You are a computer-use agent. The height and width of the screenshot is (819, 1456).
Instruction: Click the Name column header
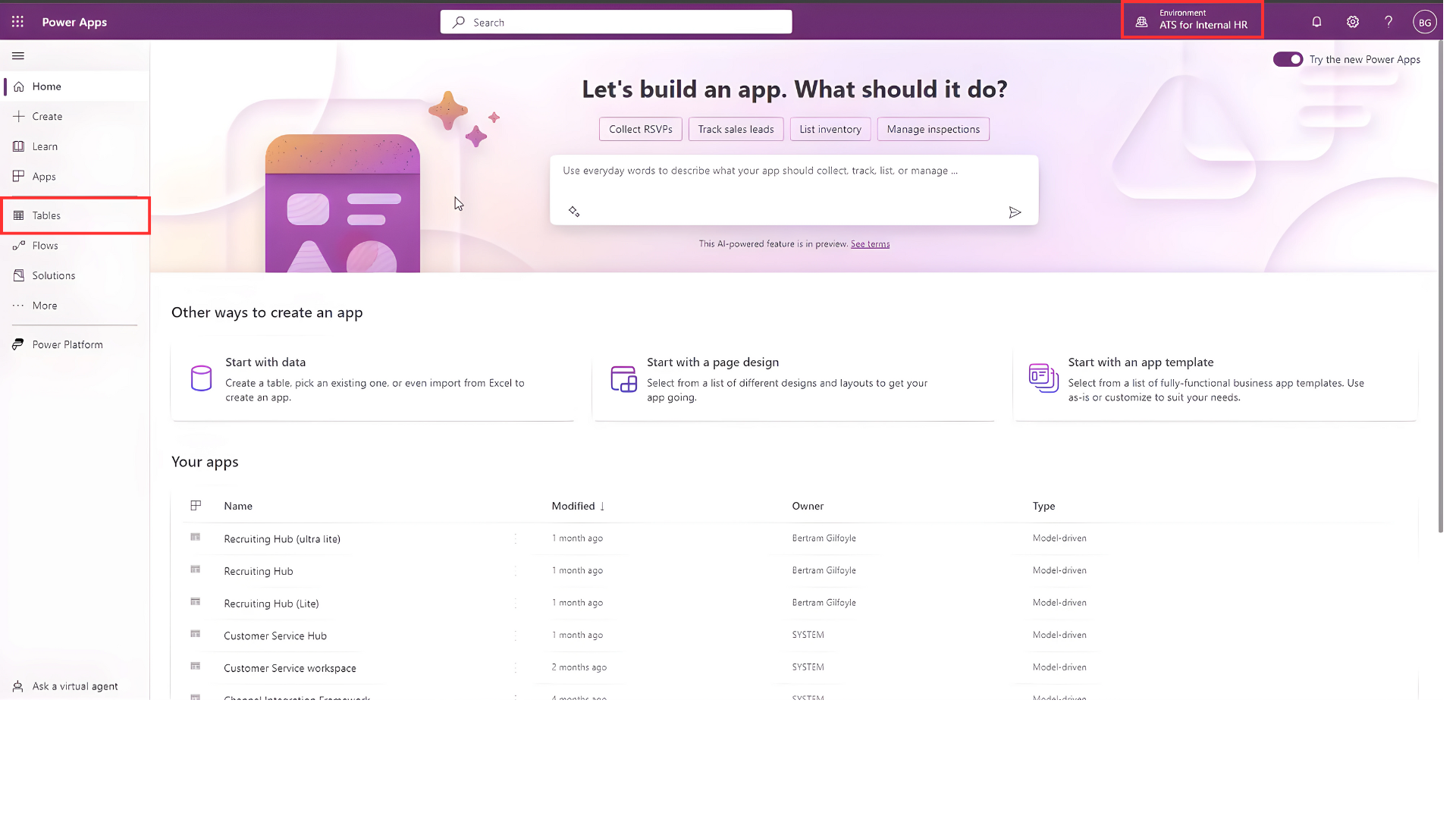click(x=238, y=506)
